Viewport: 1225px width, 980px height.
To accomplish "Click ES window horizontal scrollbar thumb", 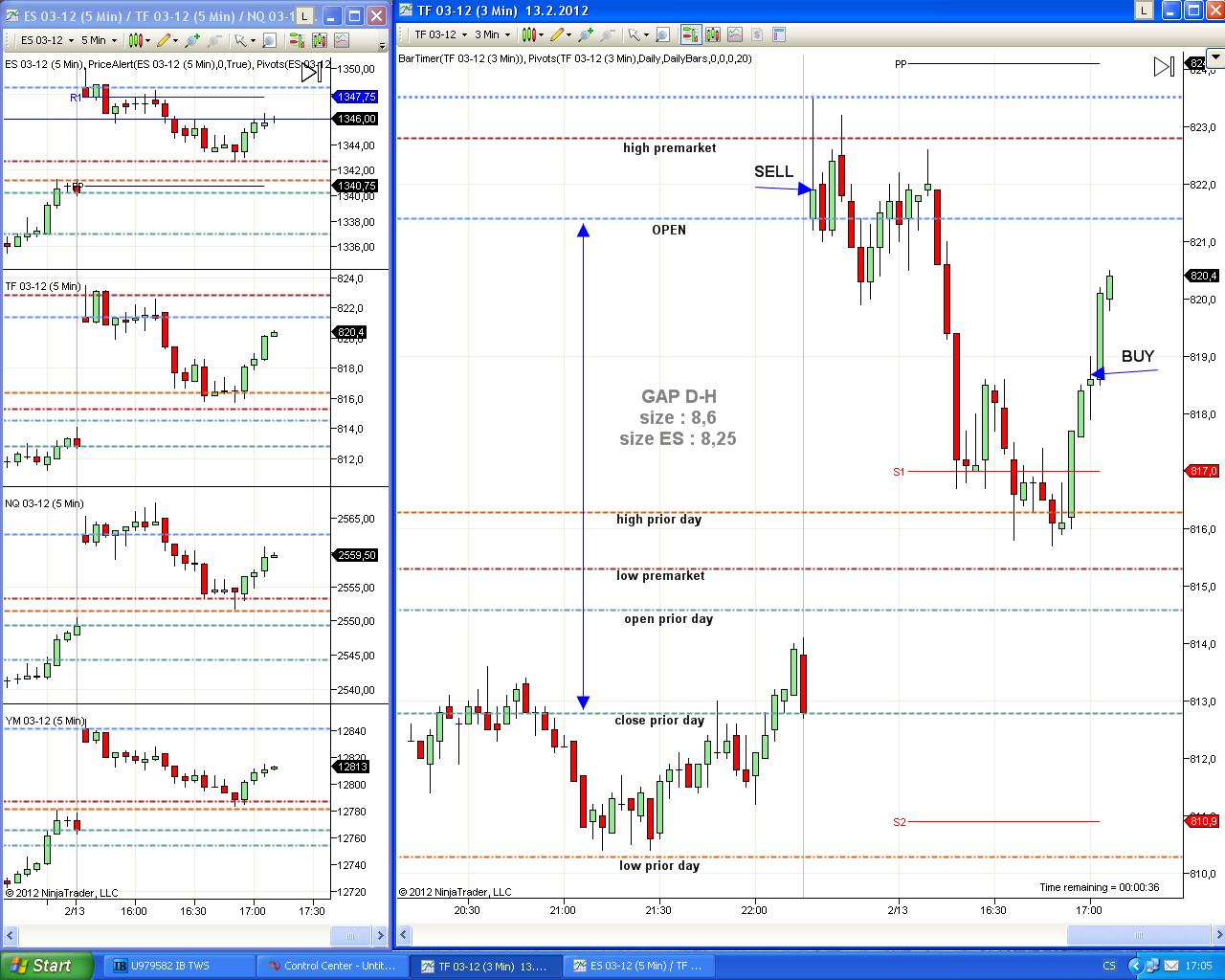I will coord(350,935).
